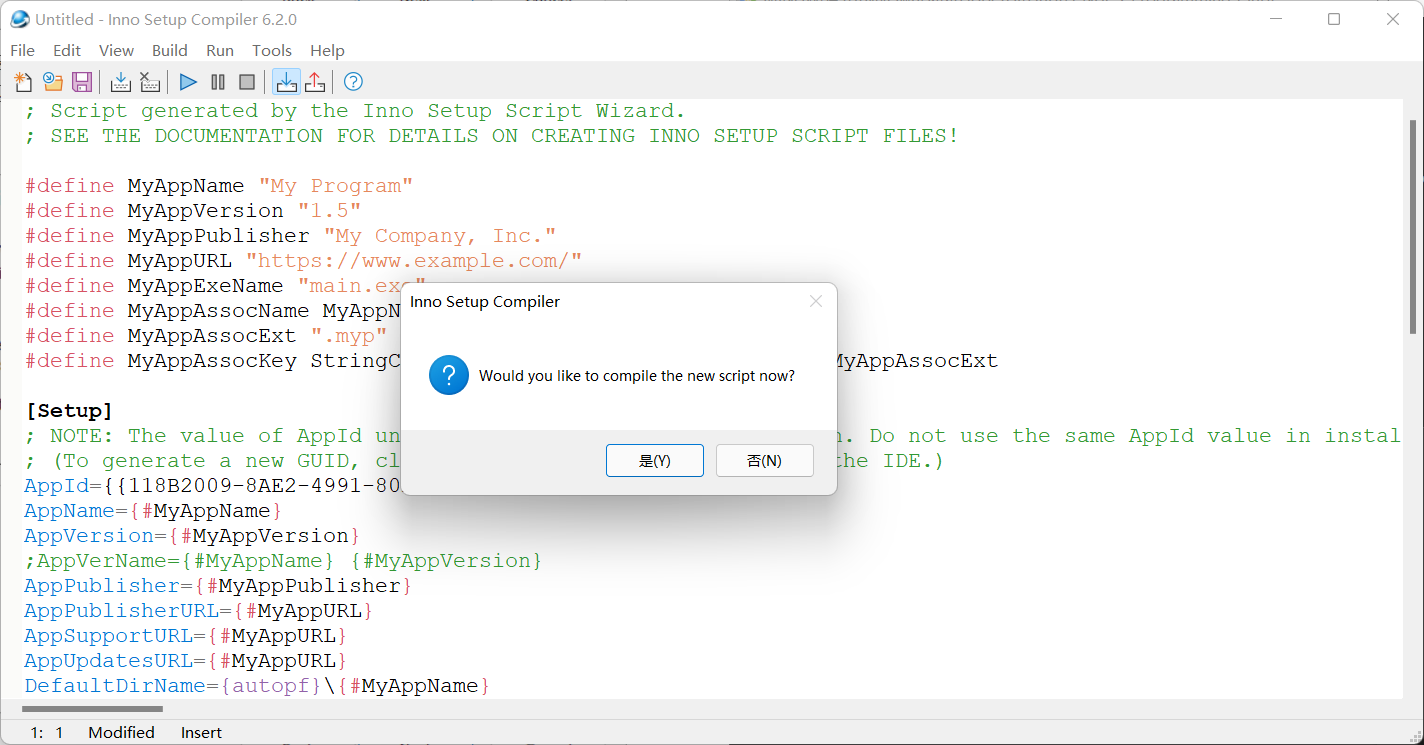Open the Help menu
This screenshot has height=745, width=1424.
click(327, 50)
